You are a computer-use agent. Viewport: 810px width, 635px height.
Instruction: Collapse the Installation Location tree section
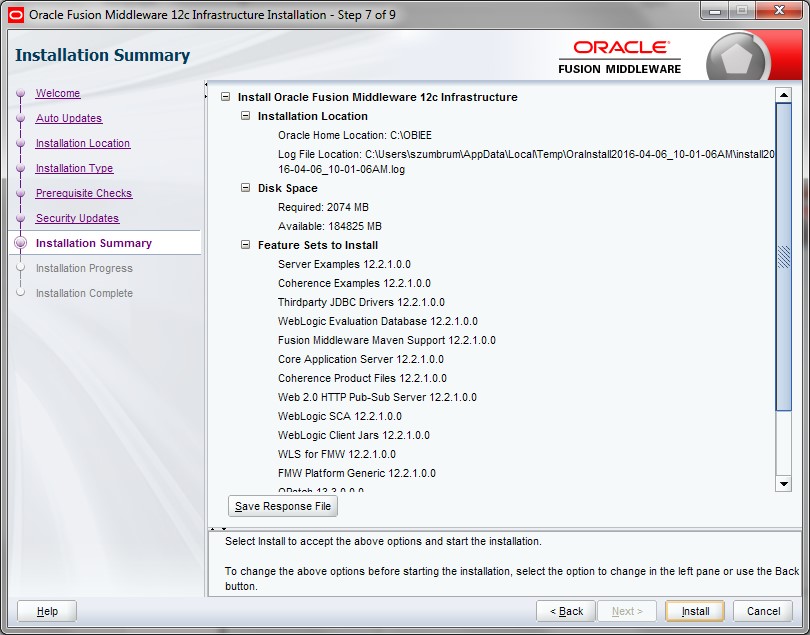tap(246, 116)
